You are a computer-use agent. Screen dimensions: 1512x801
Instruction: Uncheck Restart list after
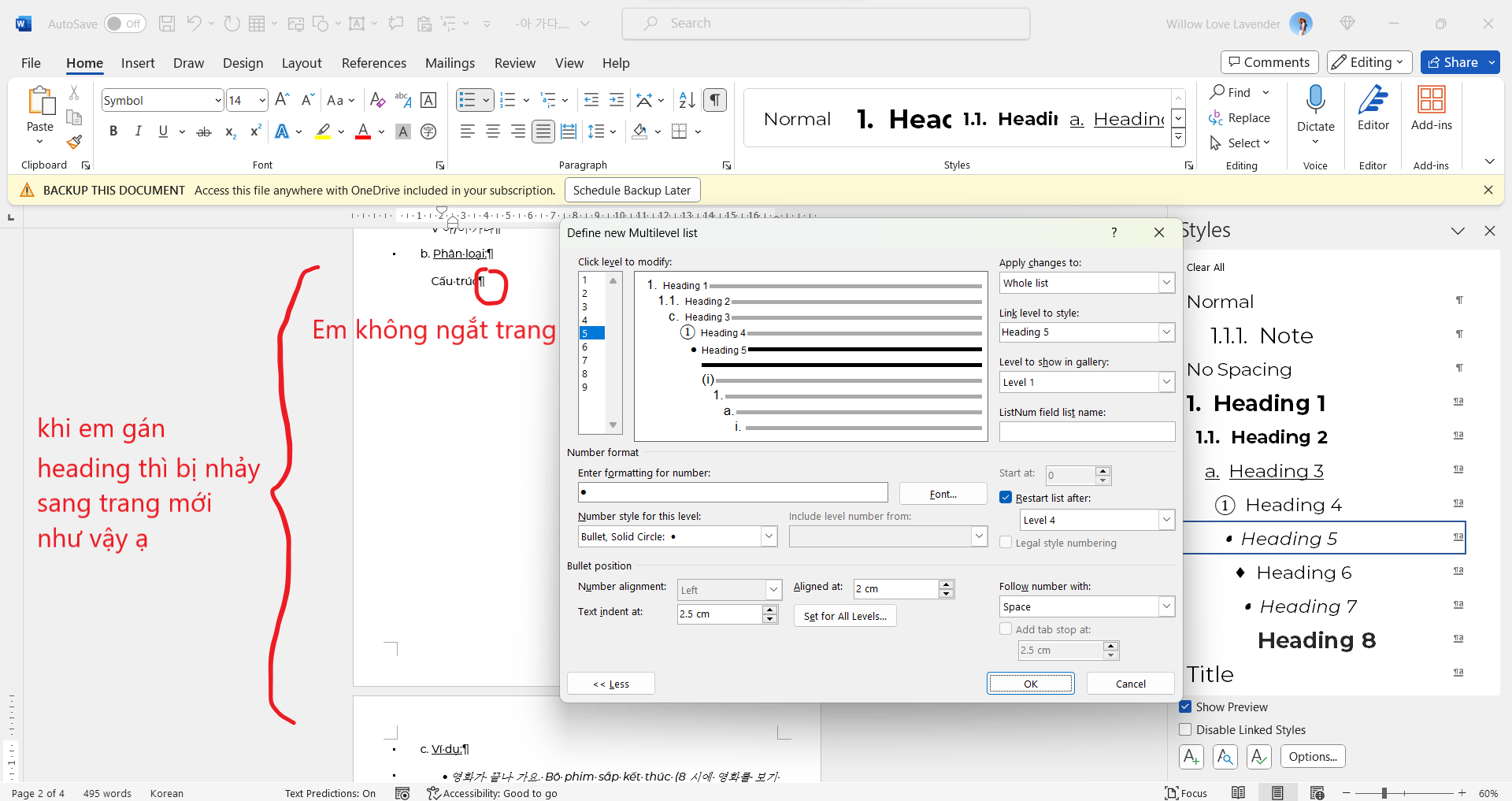click(1005, 497)
